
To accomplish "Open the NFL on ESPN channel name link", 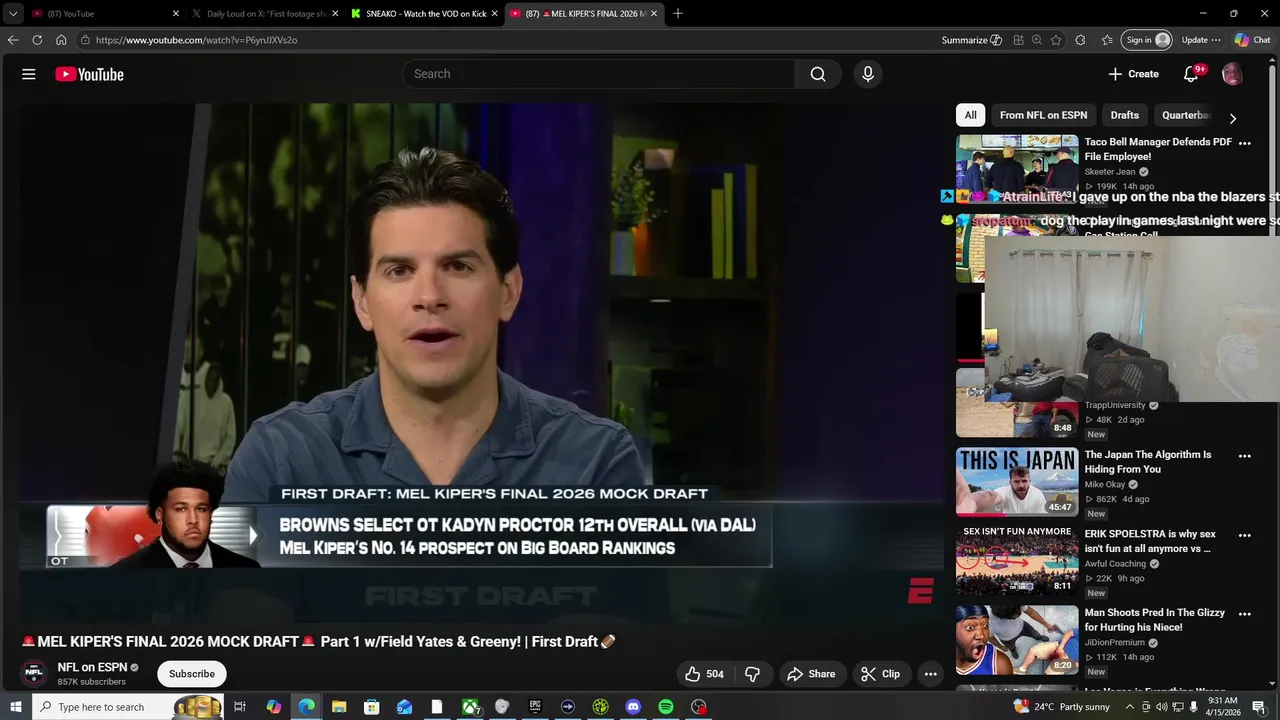I will coord(92,667).
